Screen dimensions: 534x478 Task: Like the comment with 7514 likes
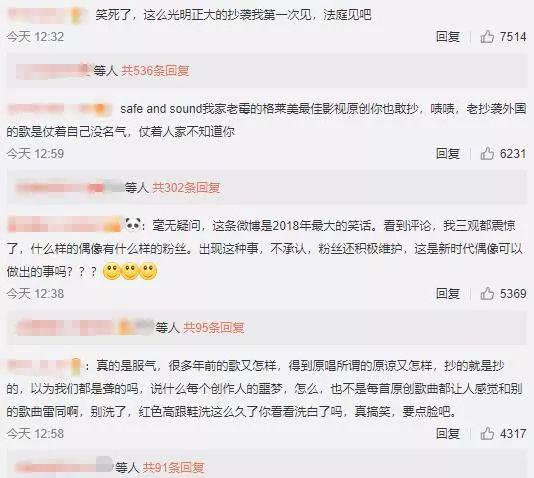coord(487,36)
